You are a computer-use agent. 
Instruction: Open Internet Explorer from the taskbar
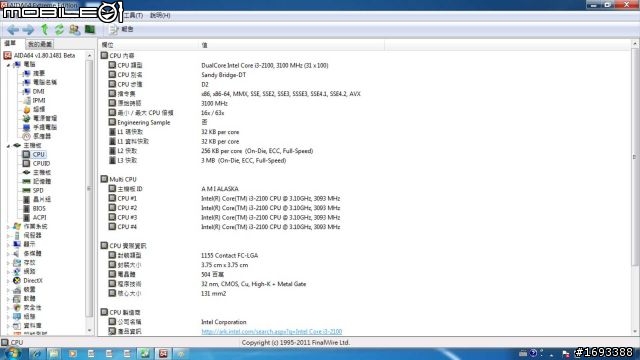[36, 354]
